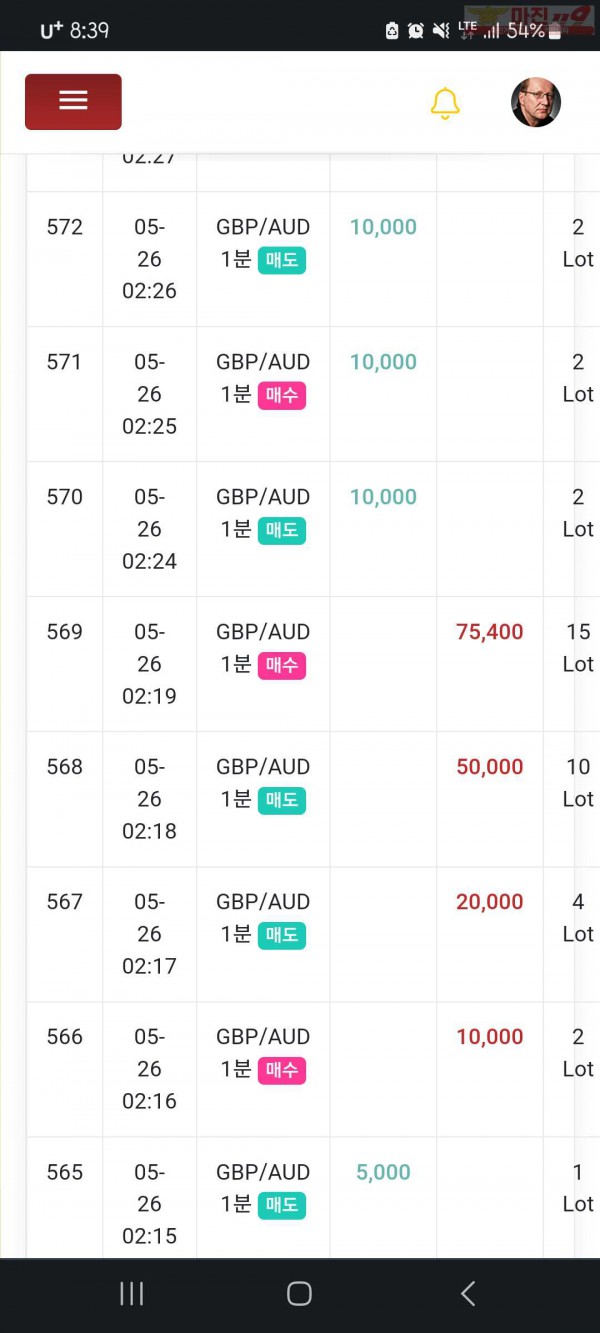The image size is (600, 1333).
Task: Select the 75,400 loss amount
Action: 490,632
